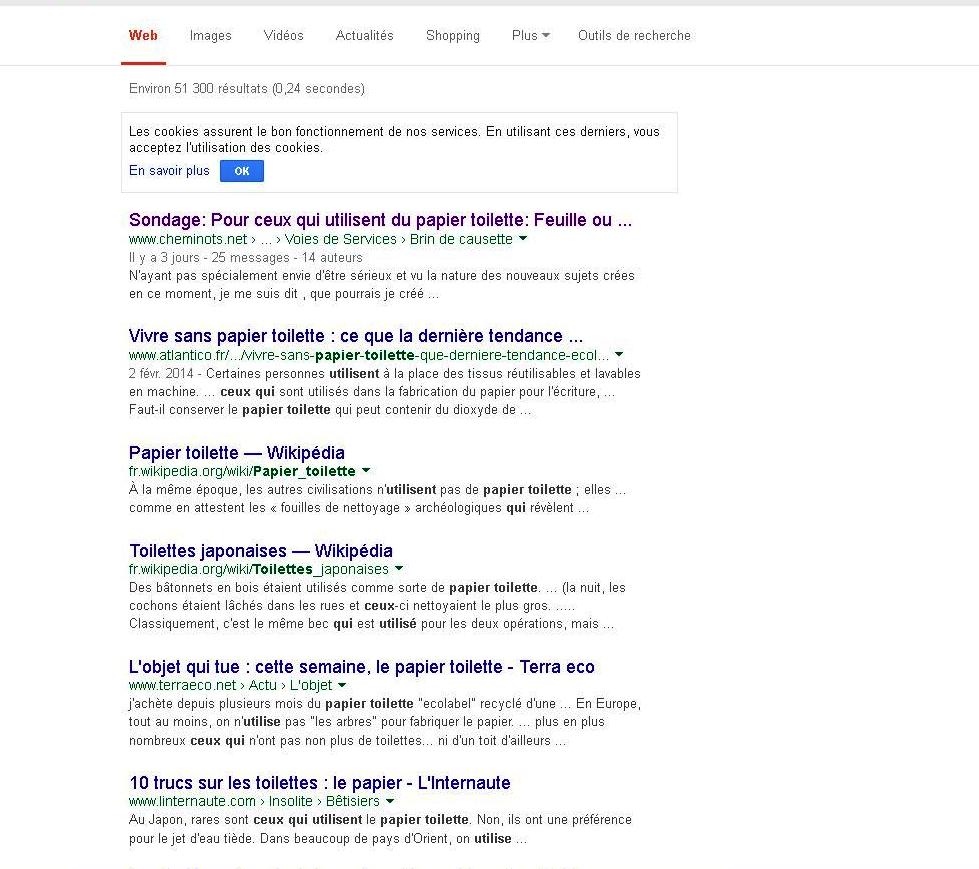This screenshot has height=869, width=979.
Task: Click dropdown arrow beside atlantico.fr URL
Action: 619,355
